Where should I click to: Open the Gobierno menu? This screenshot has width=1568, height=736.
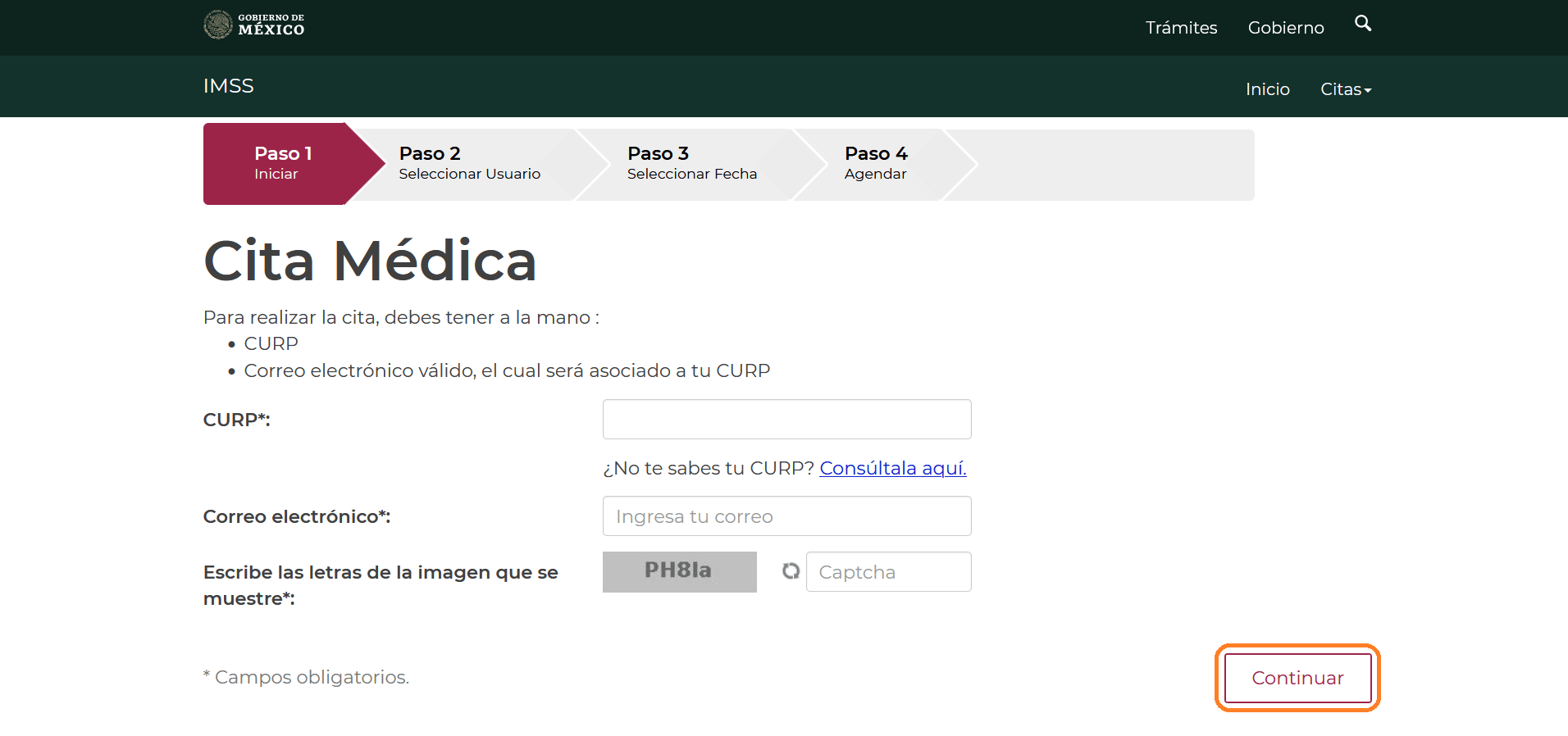tap(1286, 28)
